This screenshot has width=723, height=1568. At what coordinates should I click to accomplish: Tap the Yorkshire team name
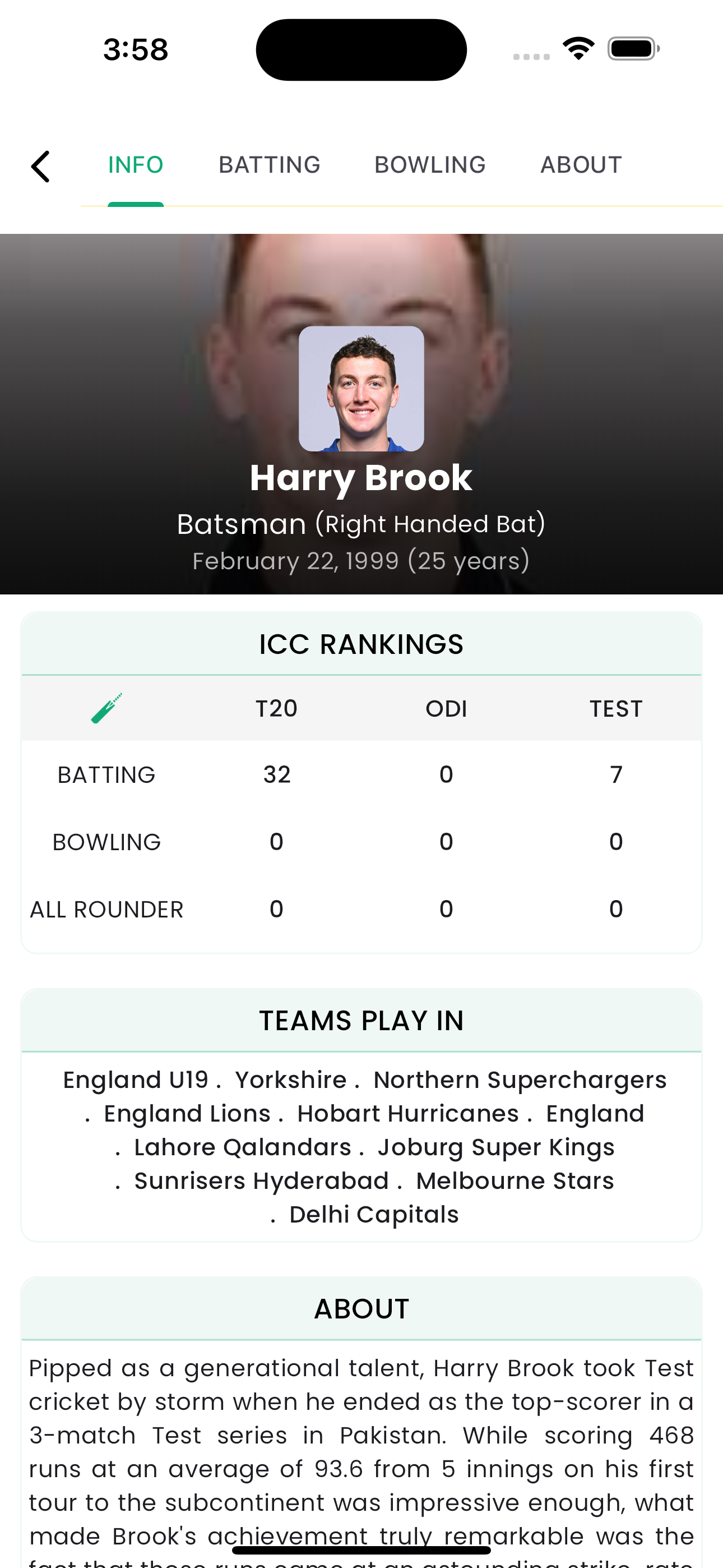click(x=290, y=1080)
